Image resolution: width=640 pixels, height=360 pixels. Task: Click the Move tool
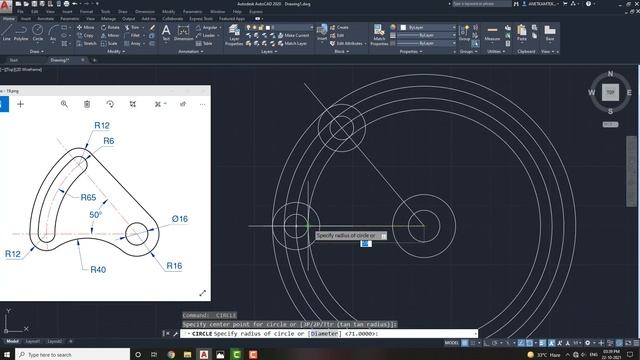pos(86,27)
